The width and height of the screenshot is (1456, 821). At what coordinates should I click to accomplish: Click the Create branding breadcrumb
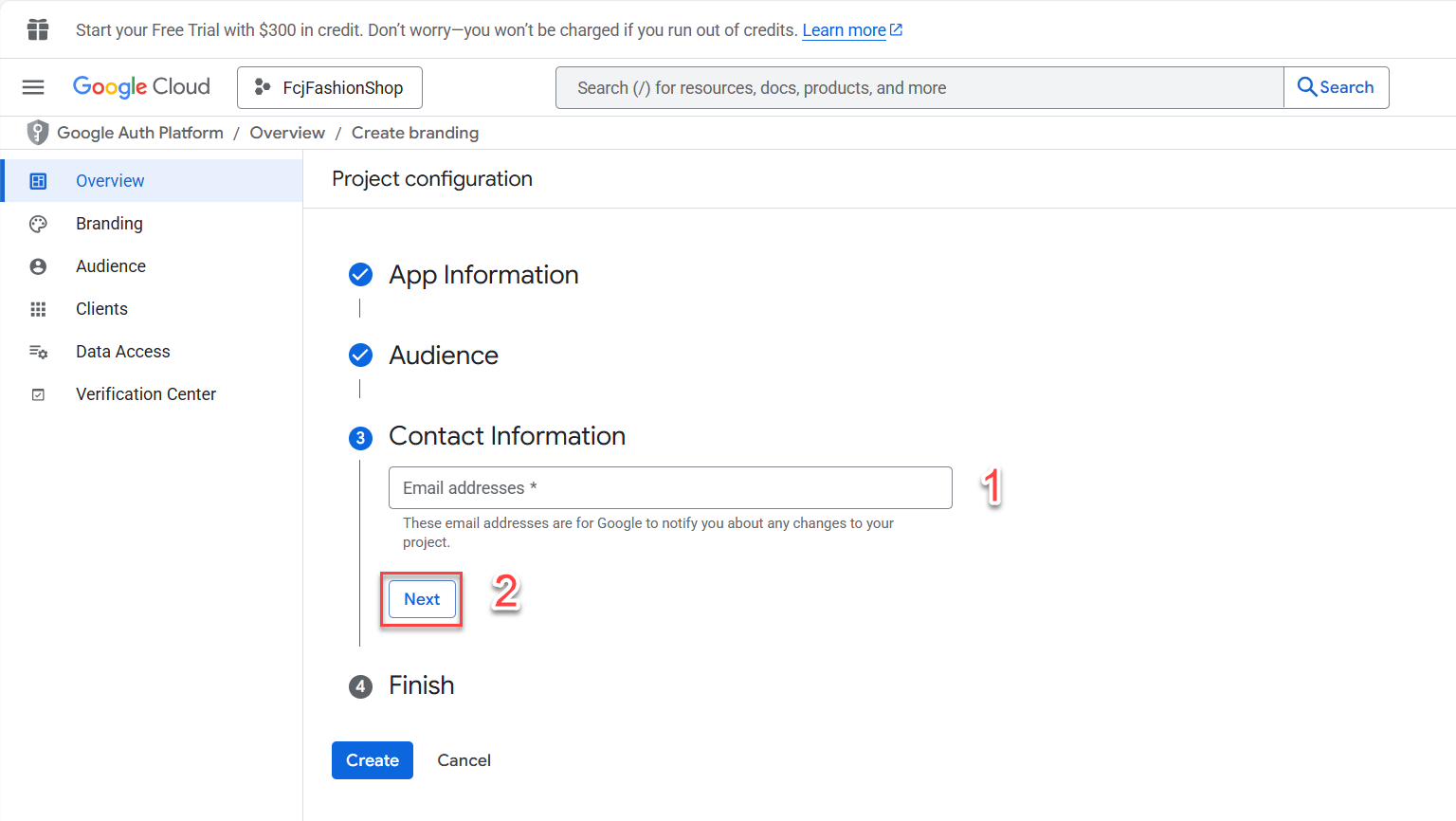415,133
